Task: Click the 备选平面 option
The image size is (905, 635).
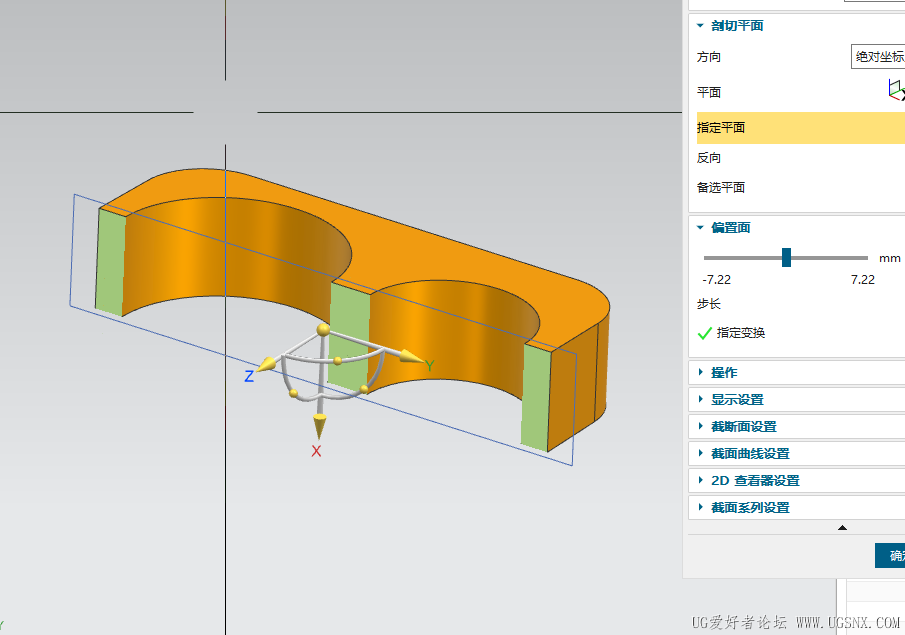Action: tap(721, 188)
